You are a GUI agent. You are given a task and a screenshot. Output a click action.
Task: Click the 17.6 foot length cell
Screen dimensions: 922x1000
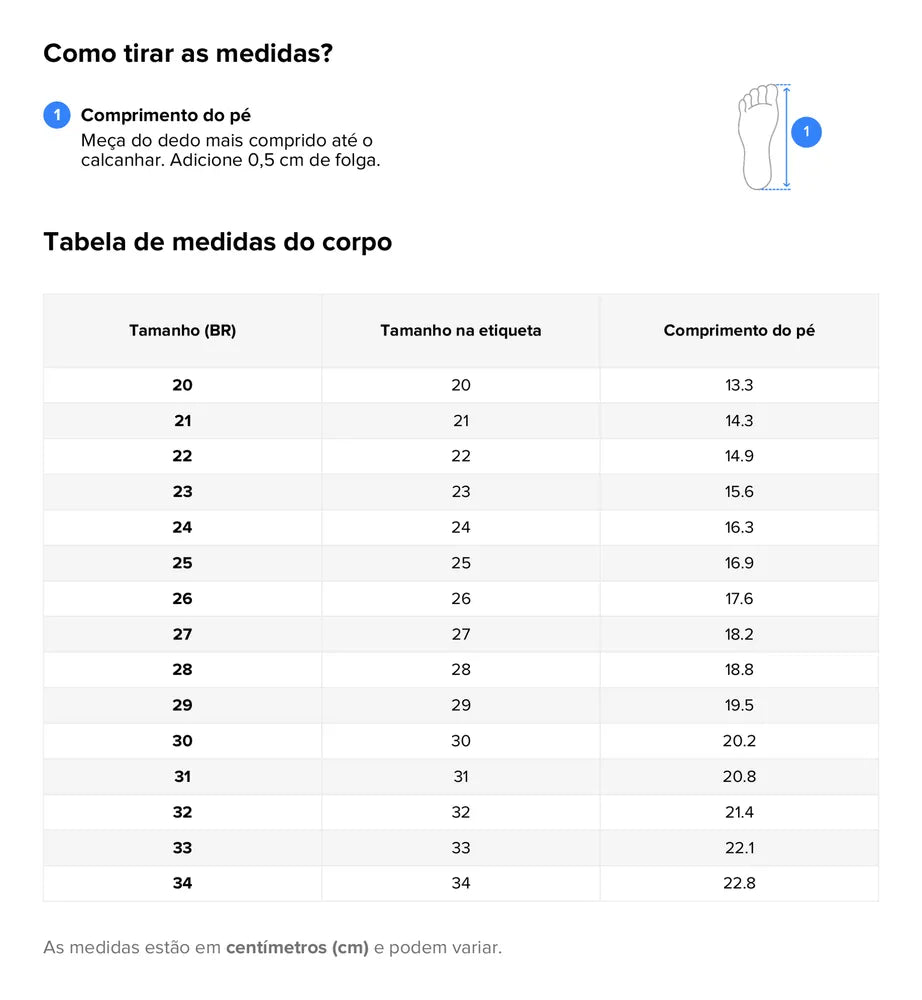[739, 599]
